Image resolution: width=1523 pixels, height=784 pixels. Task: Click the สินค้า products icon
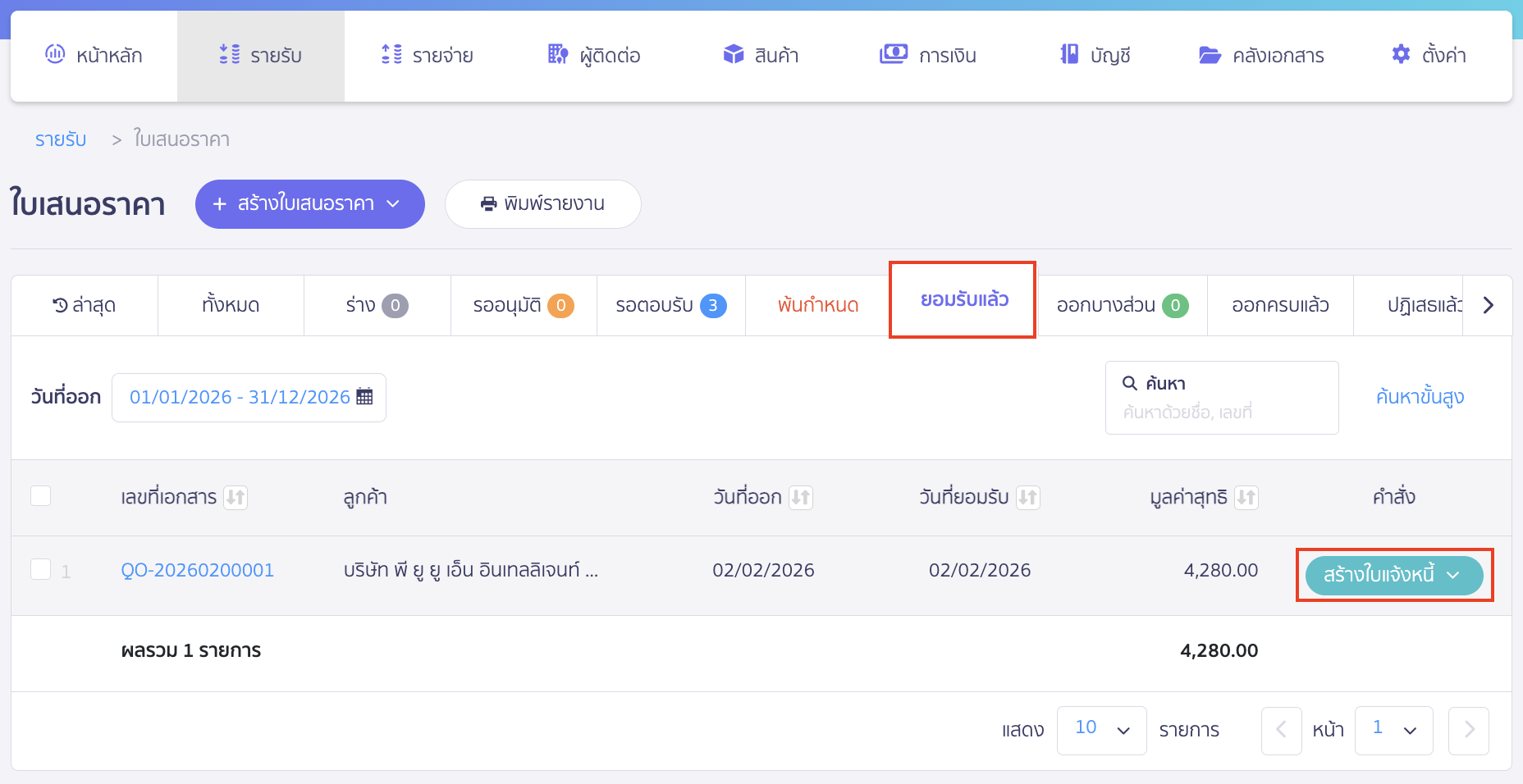(733, 54)
